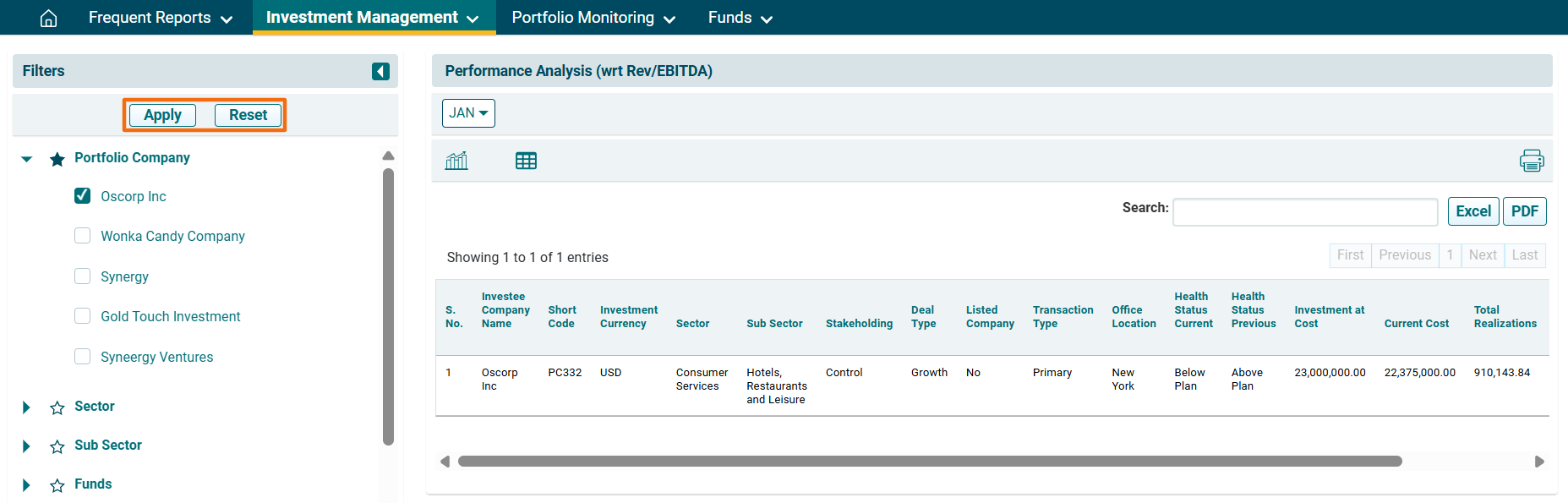This screenshot has height=503, width=1568.
Task: Open the JAN month dropdown
Action: click(x=468, y=113)
